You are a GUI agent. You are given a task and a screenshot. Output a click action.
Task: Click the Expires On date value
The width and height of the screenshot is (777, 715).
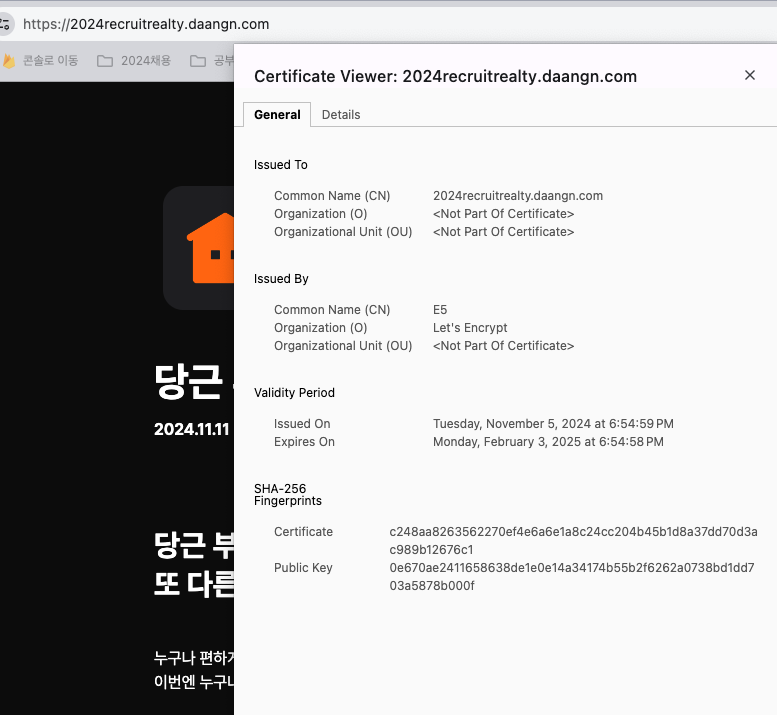(x=548, y=441)
